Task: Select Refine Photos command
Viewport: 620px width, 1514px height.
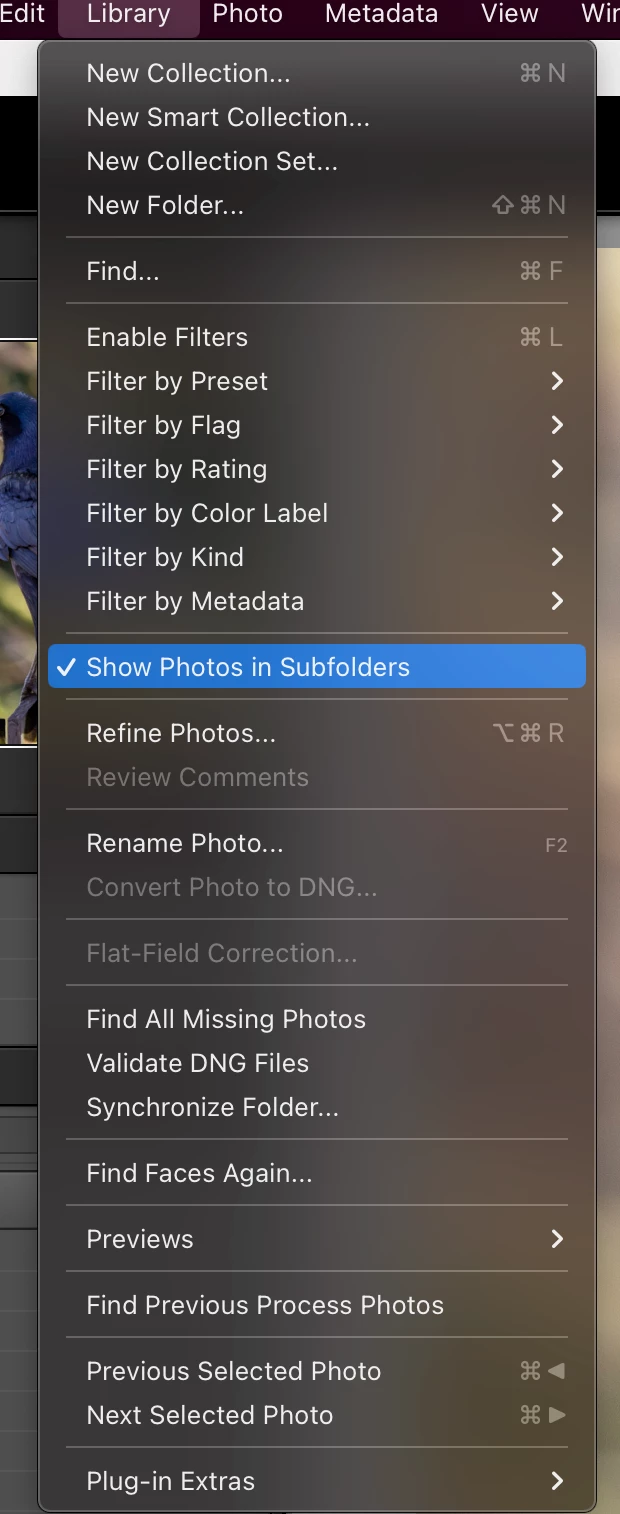Action: coord(316,733)
